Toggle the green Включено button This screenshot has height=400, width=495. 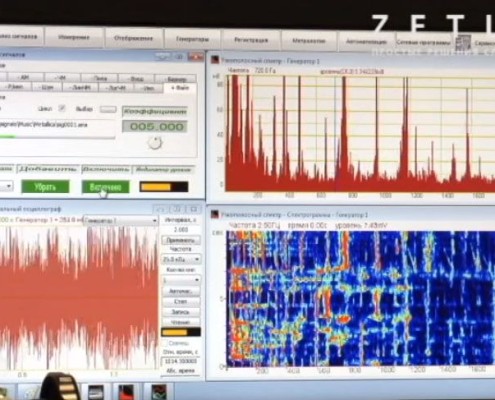[x=105, y=187]
